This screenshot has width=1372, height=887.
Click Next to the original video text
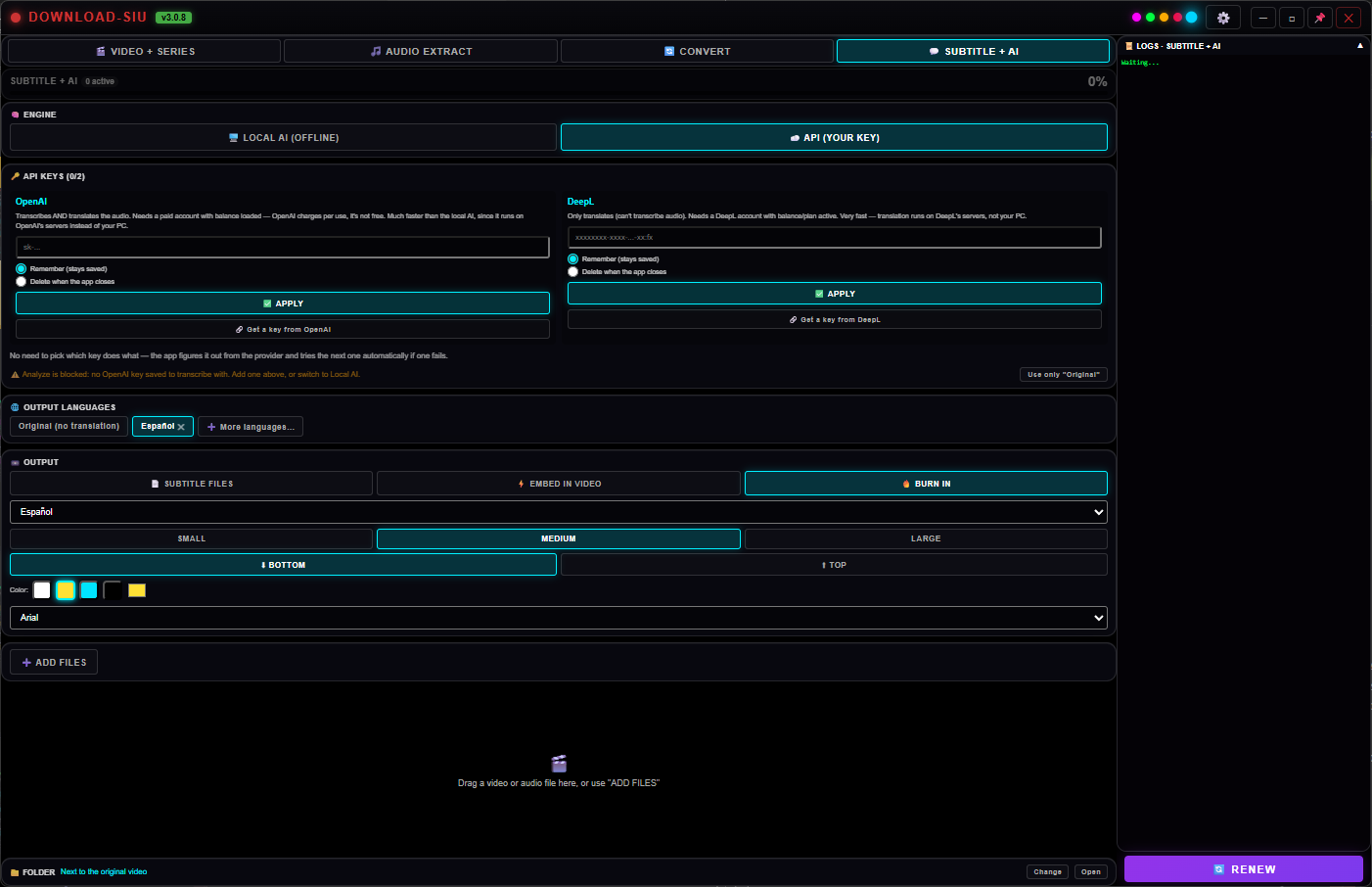tap(104, 871)
